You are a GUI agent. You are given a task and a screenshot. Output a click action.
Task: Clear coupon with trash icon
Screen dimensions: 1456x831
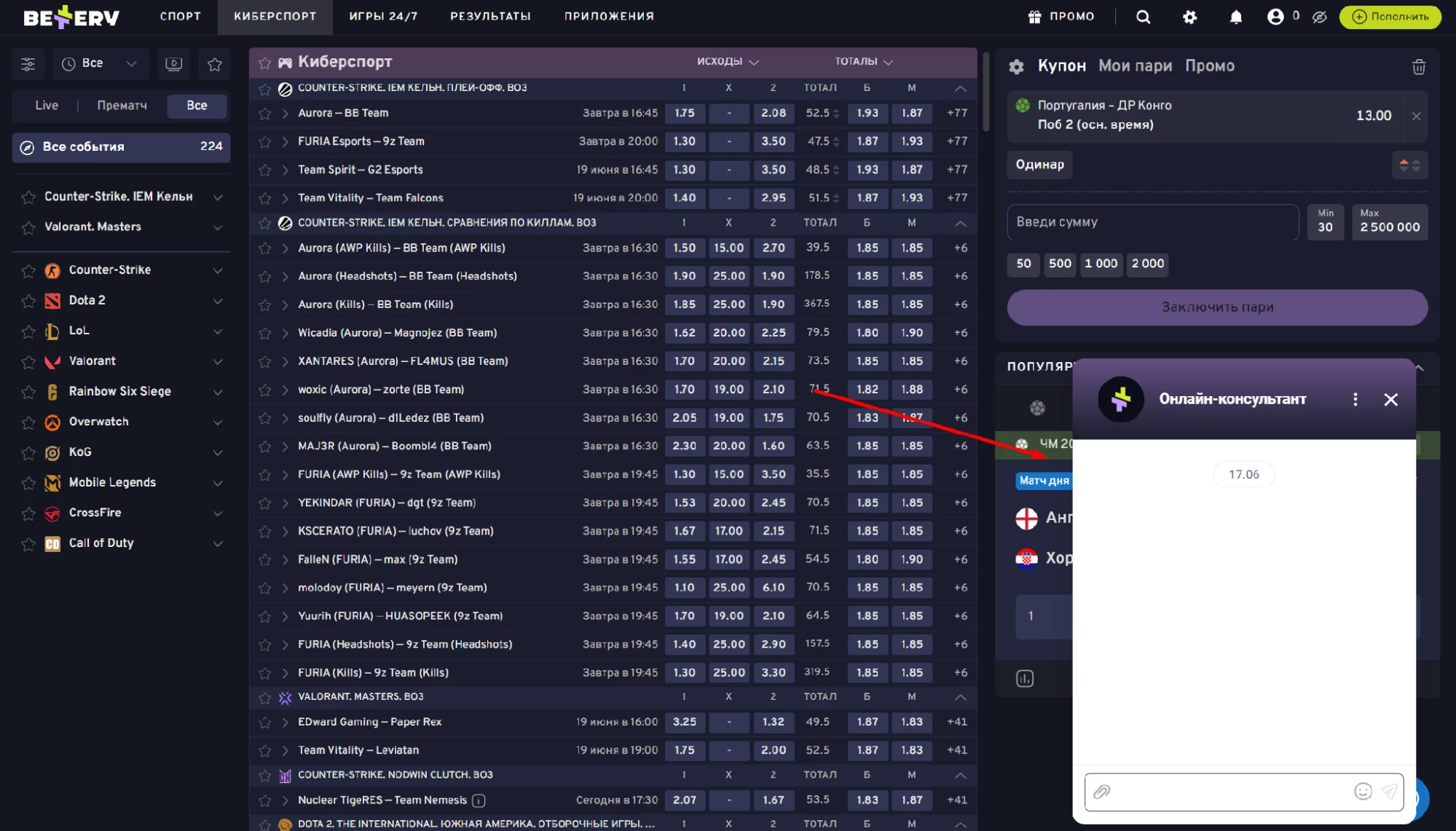[1419, 67]
